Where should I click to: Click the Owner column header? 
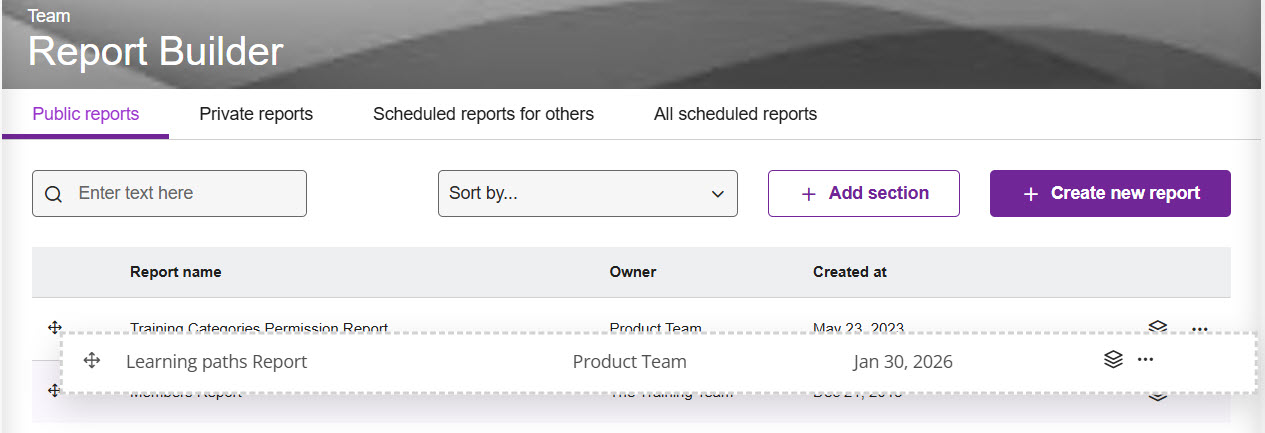click(632, 272)
